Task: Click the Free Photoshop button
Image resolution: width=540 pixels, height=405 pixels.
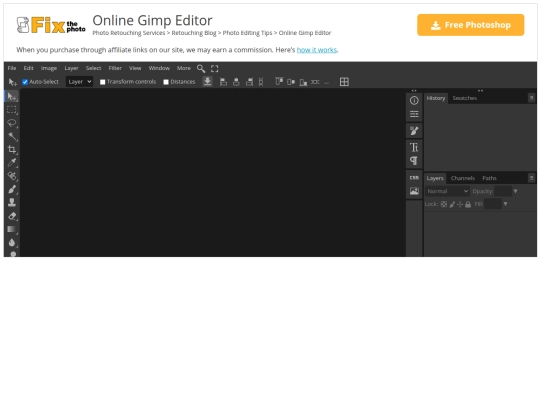Action: (x=470, y=25)
